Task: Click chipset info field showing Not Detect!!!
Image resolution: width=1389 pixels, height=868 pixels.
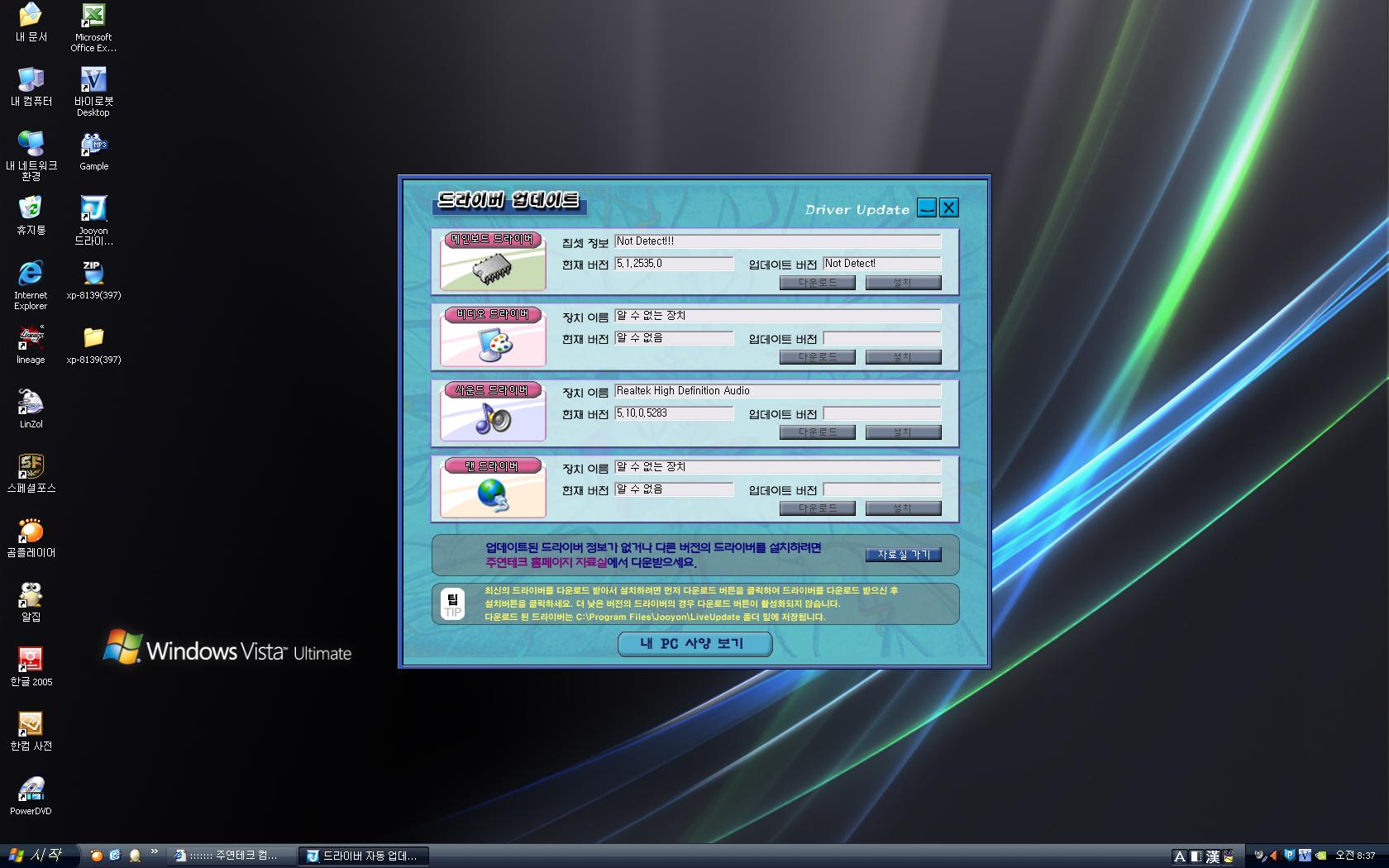Action: 777,241
